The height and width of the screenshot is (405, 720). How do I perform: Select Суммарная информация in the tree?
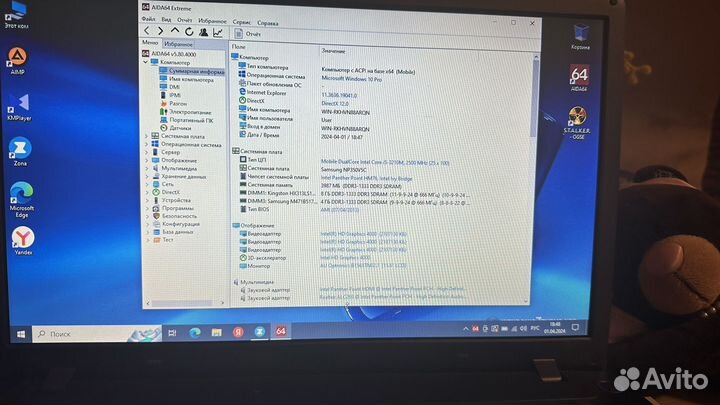tap(191, 71)
